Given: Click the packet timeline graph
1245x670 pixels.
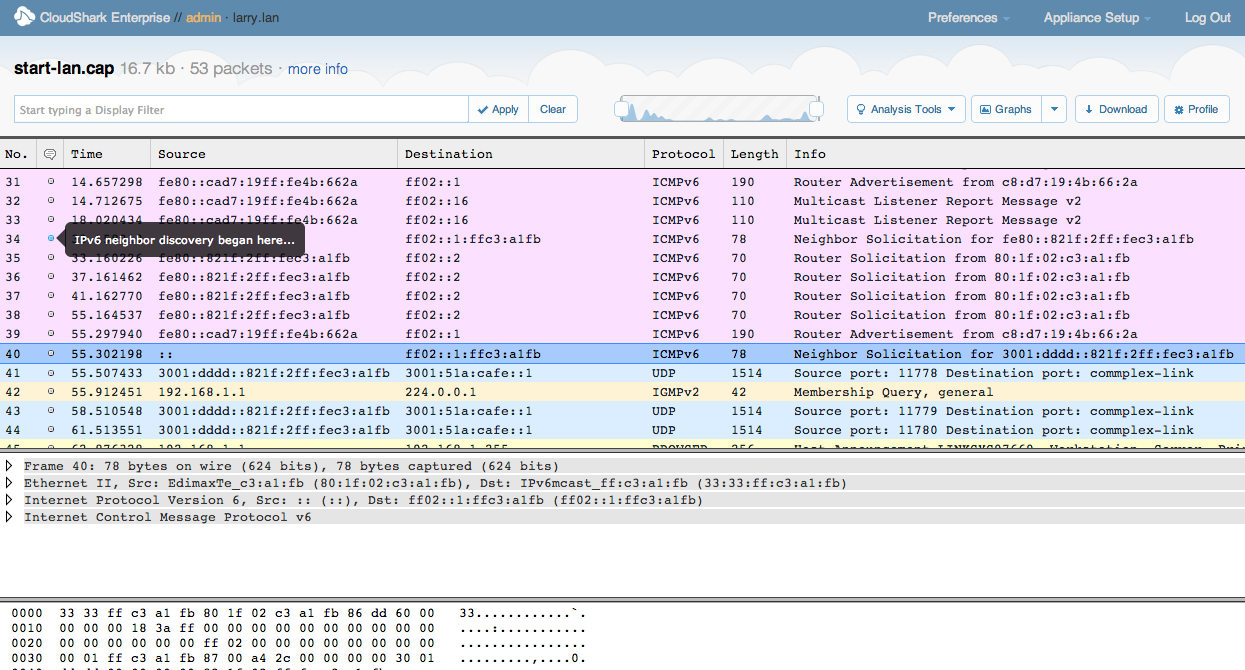Looking at the screenshot, I should 719,109.
